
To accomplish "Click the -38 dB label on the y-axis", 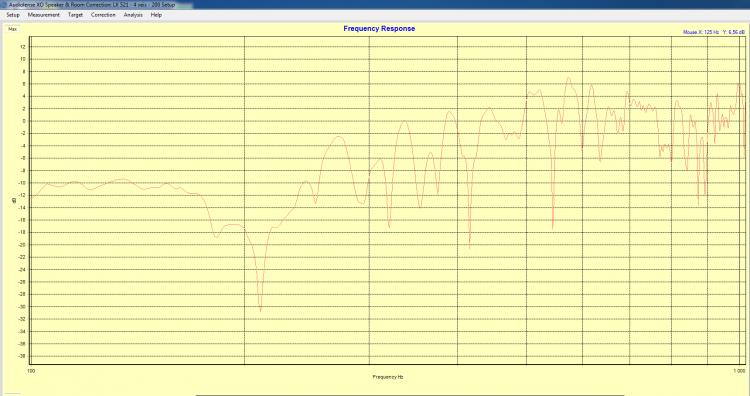I will click(x=22, y=356).
